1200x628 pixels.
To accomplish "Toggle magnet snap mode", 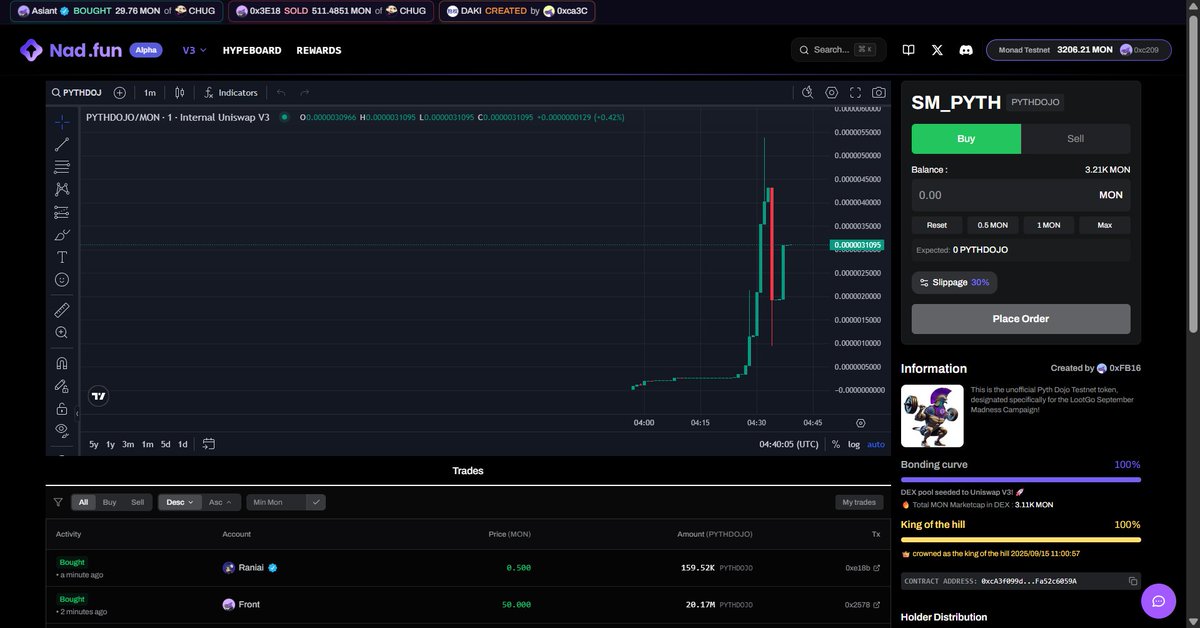I will [62, 363].
